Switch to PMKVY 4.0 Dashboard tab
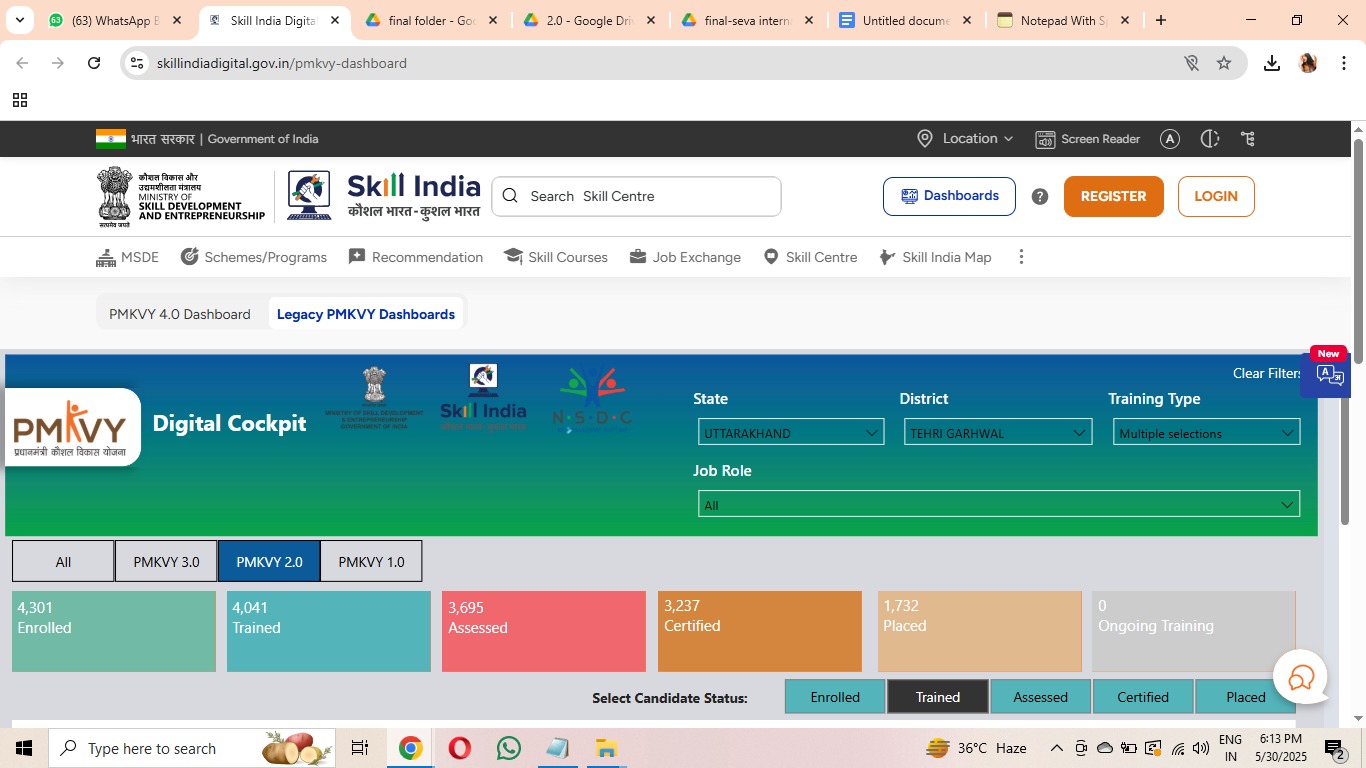The image size is (1366, 768). coord(180,314)
